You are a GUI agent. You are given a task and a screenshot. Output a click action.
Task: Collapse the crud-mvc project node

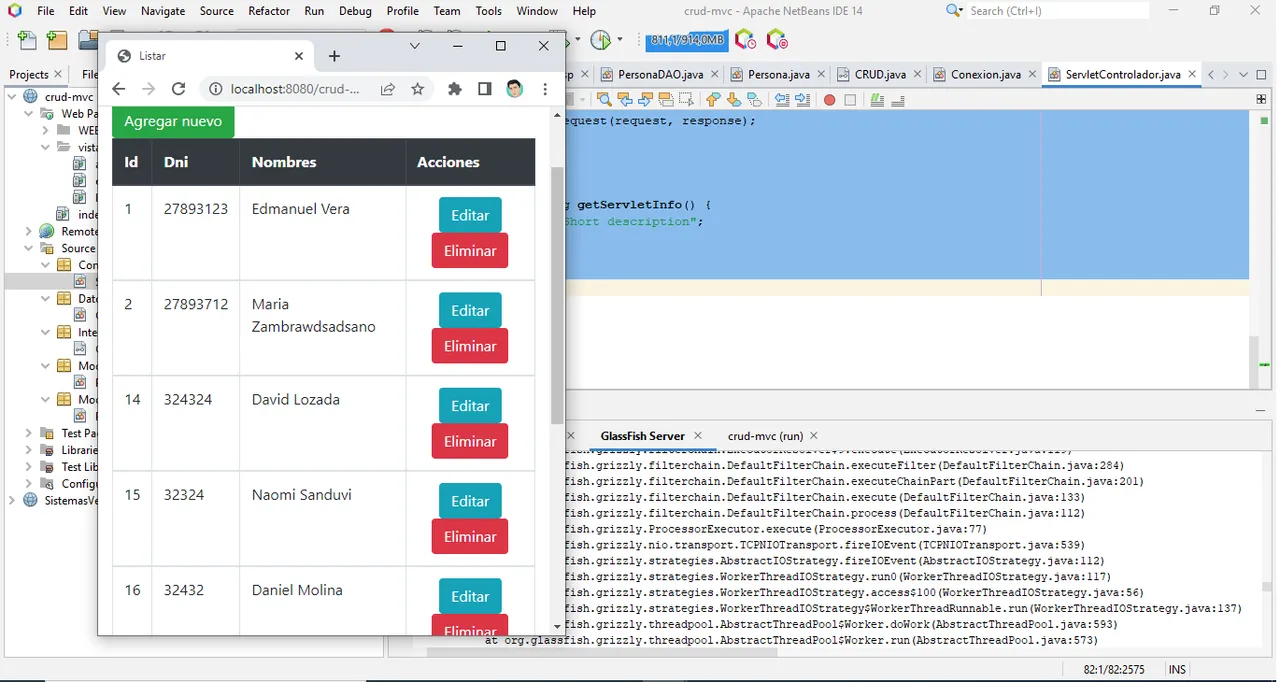tap(12, 97)
